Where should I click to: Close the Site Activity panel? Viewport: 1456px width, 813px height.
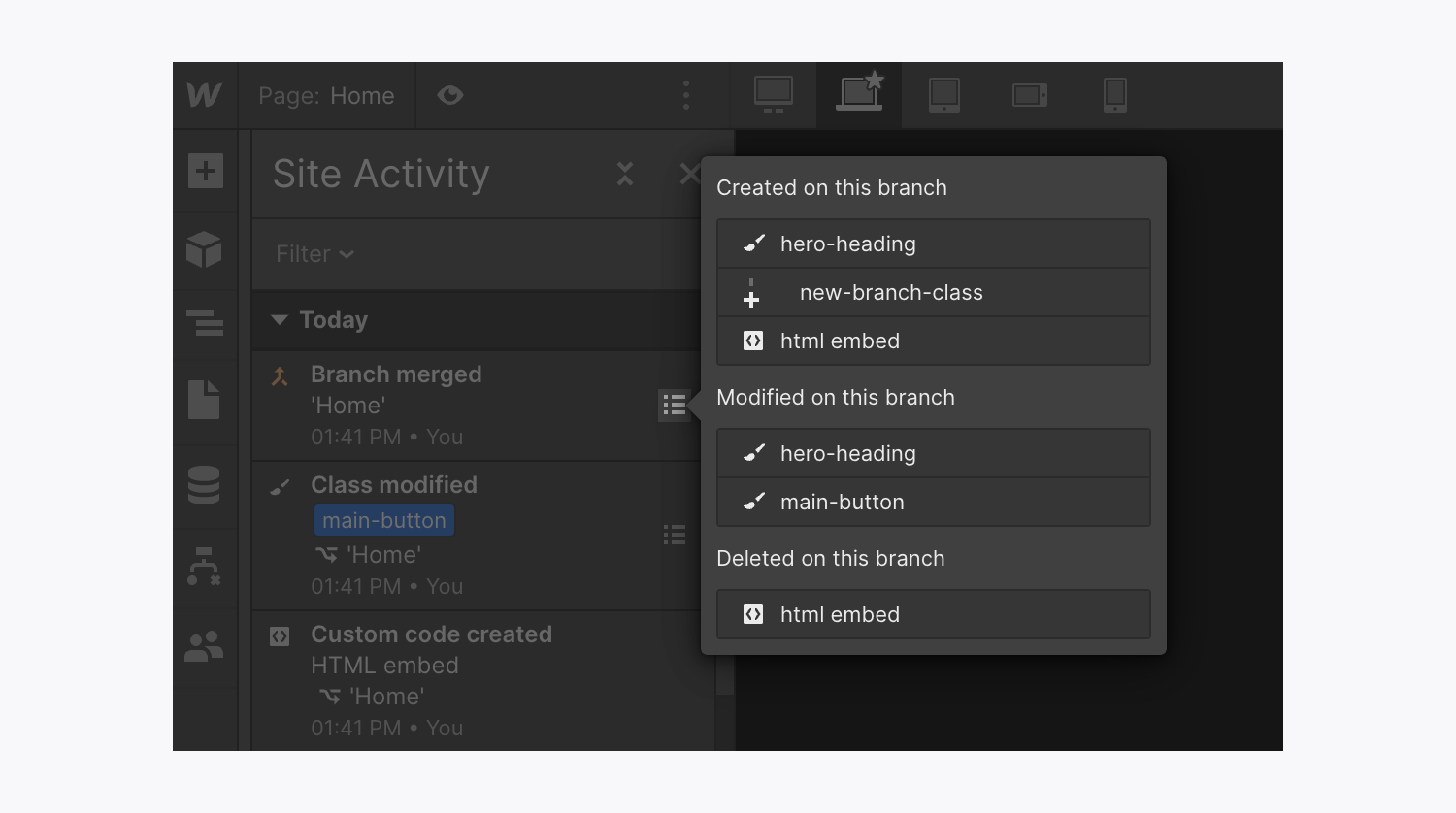(x=689, y=174)
